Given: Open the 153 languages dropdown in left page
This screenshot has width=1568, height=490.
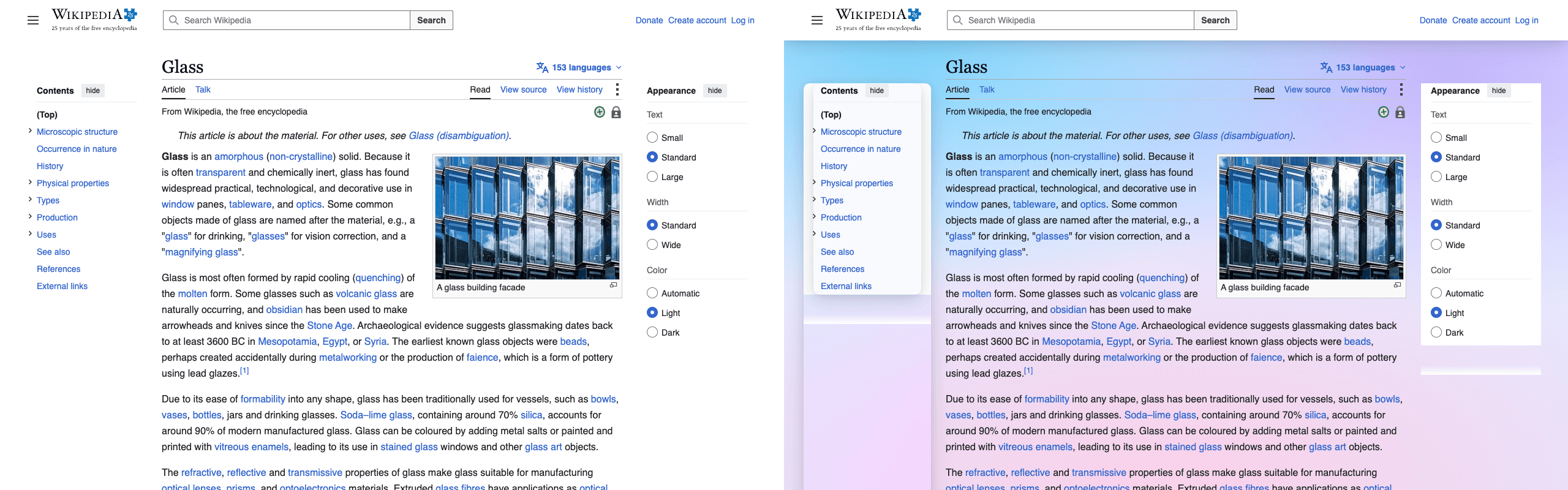Looking at the screenshot, I should coord(579,67).
